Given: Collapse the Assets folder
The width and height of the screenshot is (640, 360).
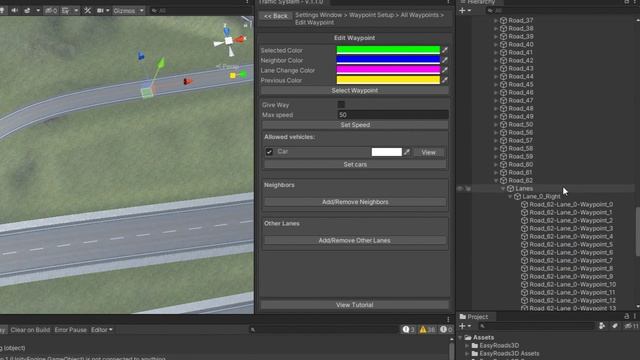Looking at the screenshot, I should [x=461, y=338].
